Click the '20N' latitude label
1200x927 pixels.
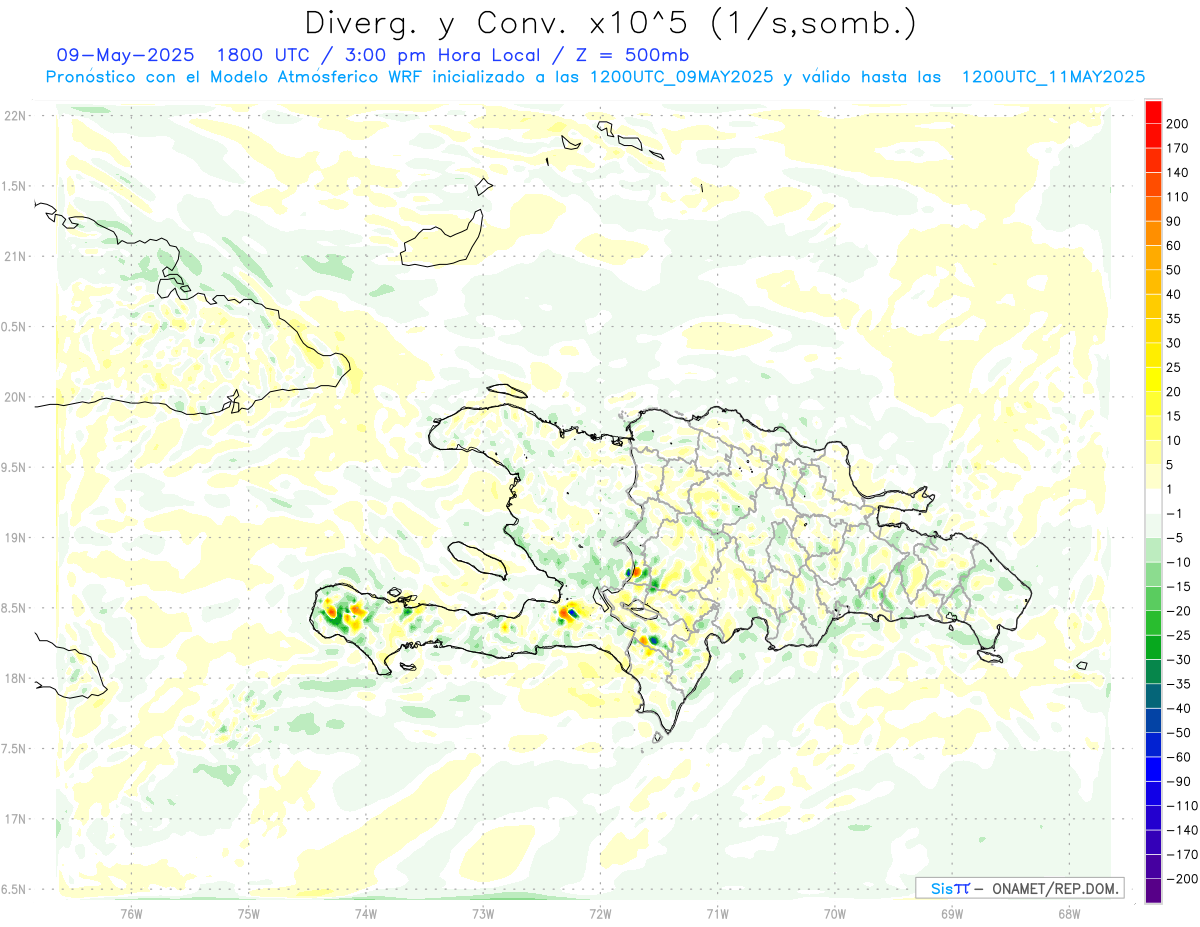point(14,397)
